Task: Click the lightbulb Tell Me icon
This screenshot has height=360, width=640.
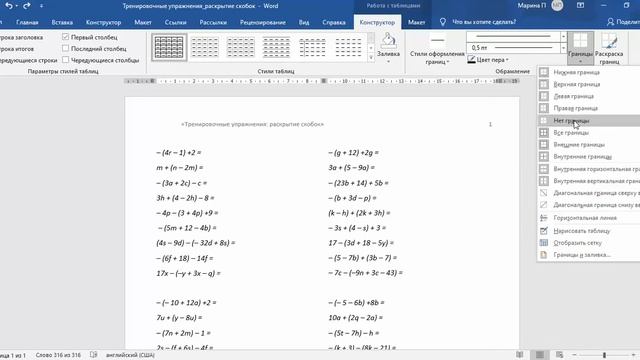Action: pyautogui.click(x=442, y=22)
